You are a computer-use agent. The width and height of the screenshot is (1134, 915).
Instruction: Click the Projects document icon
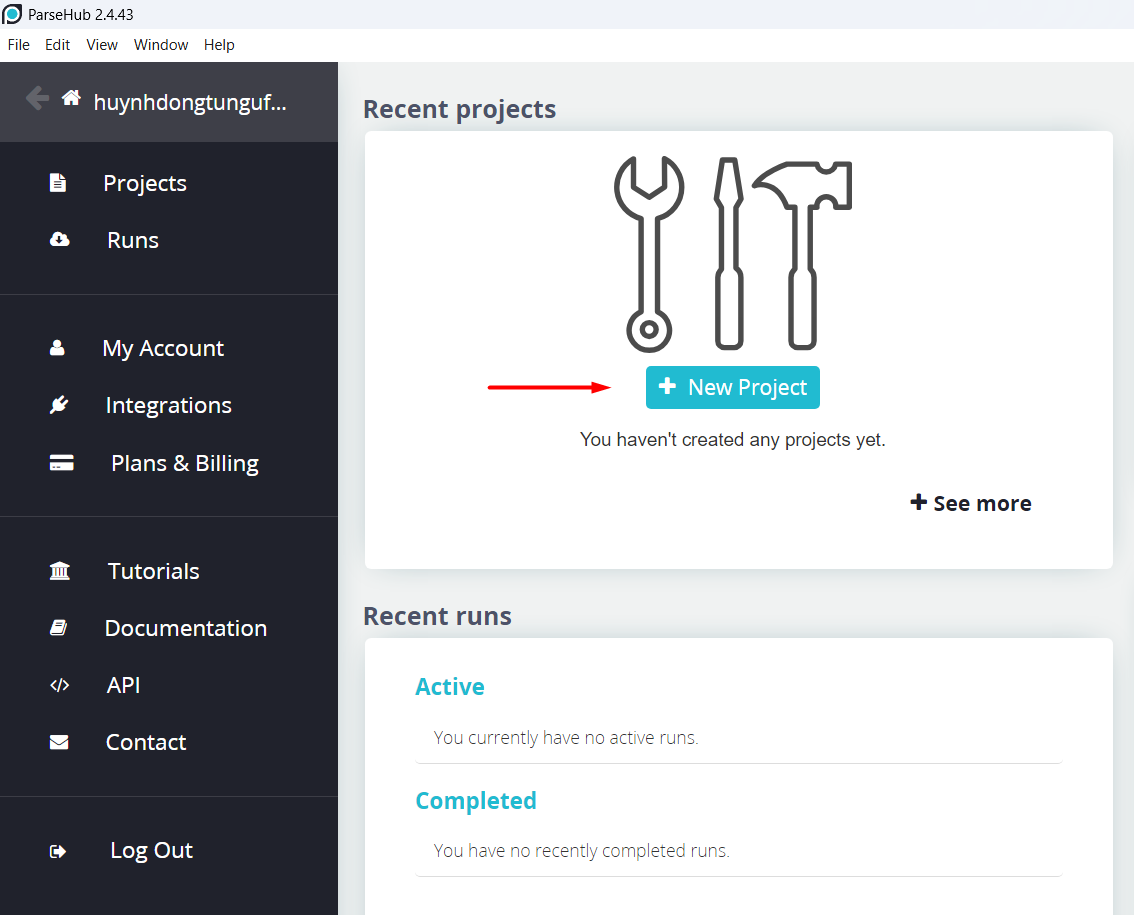[x=59, y=183]
